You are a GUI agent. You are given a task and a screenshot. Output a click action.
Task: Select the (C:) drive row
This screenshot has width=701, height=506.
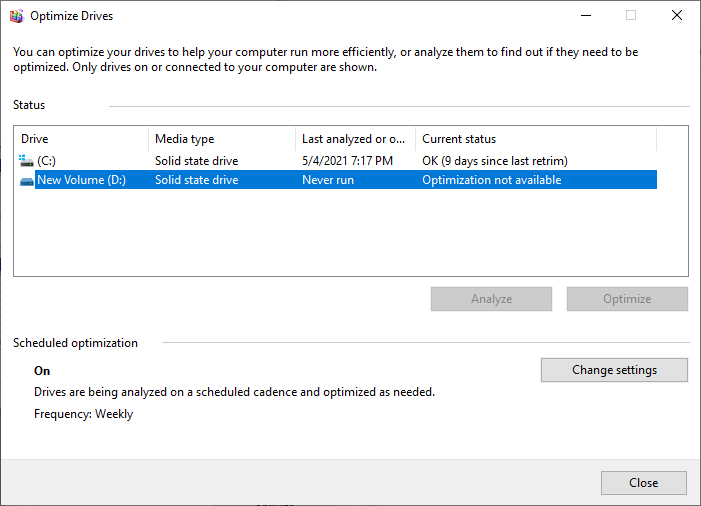47,161
